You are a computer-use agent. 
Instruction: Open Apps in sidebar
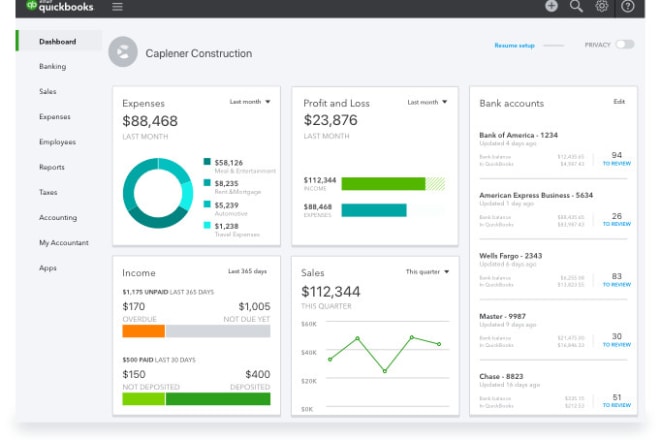click(x=48, y=268)
